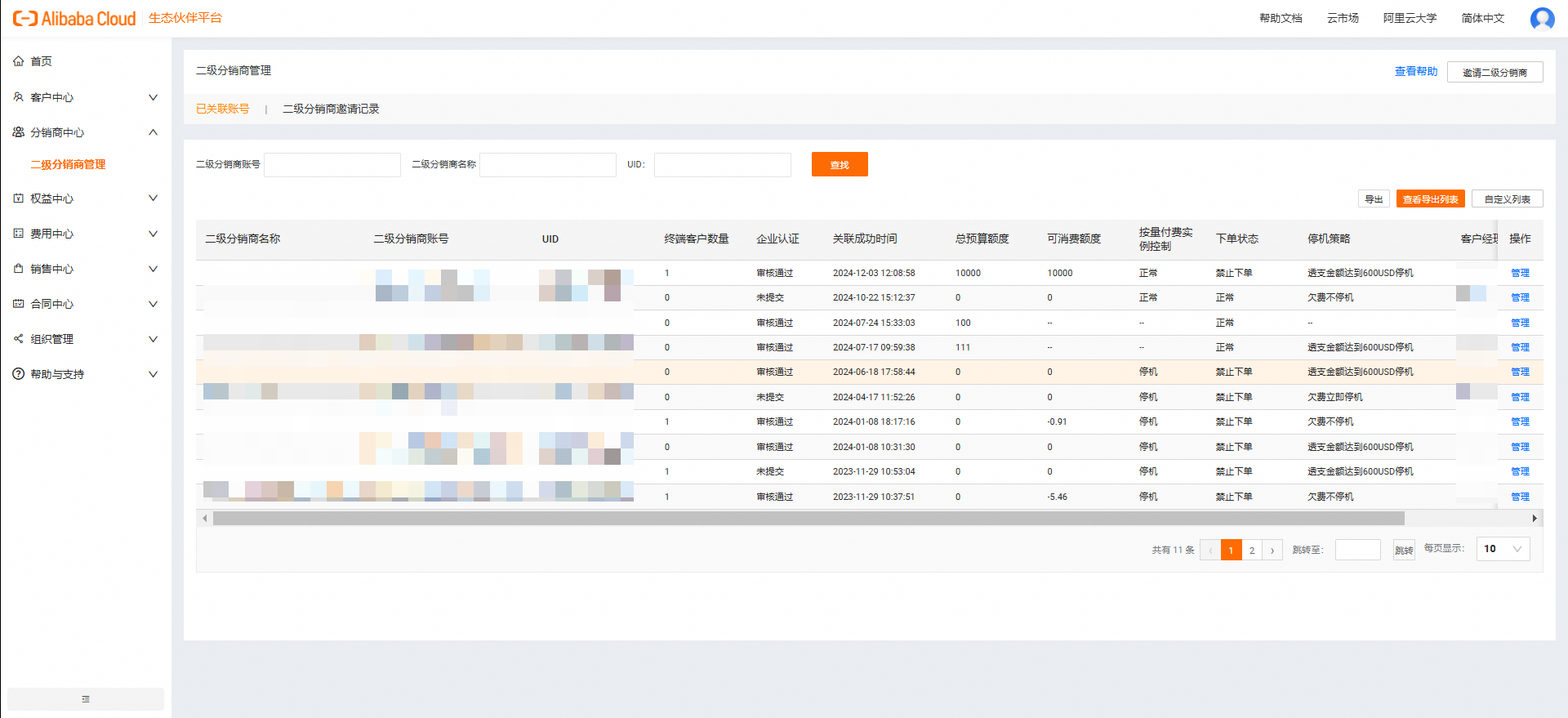
Task: Expand the 权益中心 menu chevron
Action: [x=153, y=198]
